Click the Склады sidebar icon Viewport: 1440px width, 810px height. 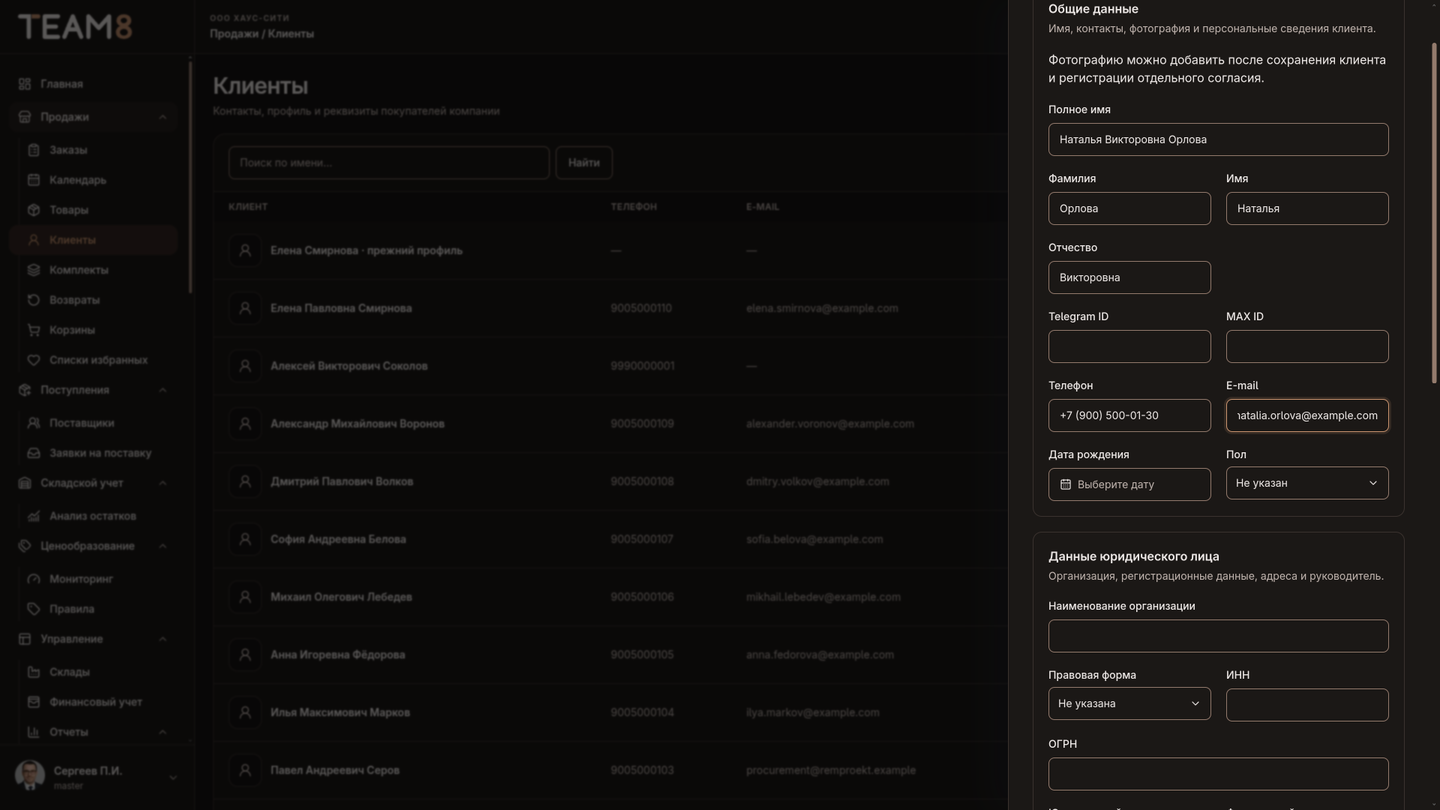coord(33,672)
